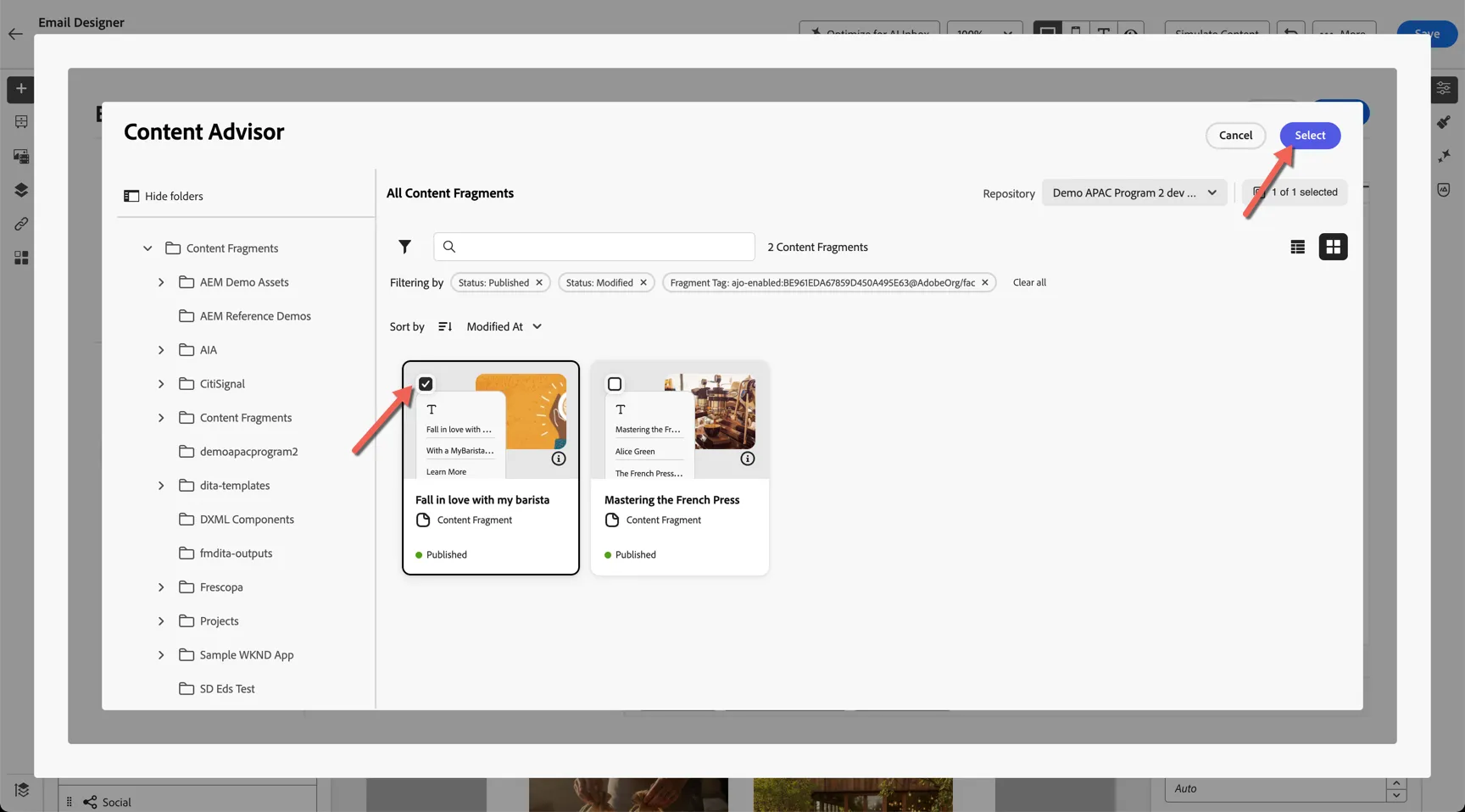This screenshot has height=812, width=1465.
Task: Click the Hide folders panel icon
Action: coord(131,196)
